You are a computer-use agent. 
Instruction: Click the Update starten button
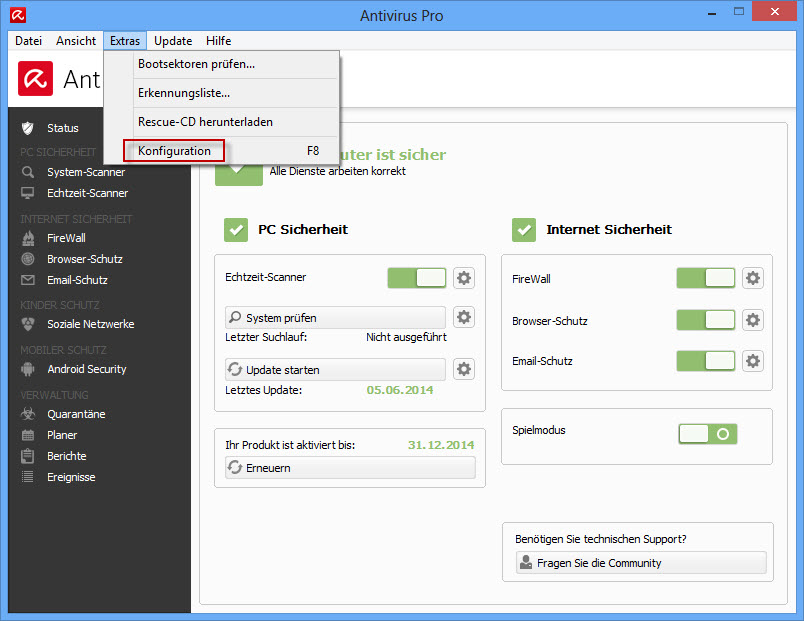pyautogui.click(x=335, y=369)
